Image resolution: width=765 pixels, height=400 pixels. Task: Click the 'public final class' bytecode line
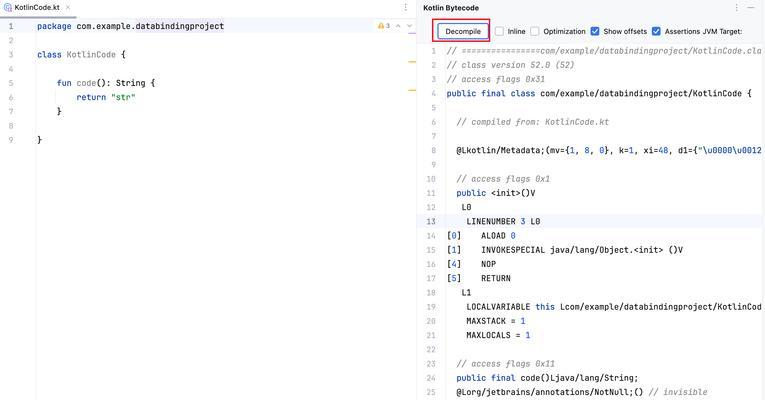[599, 93]
